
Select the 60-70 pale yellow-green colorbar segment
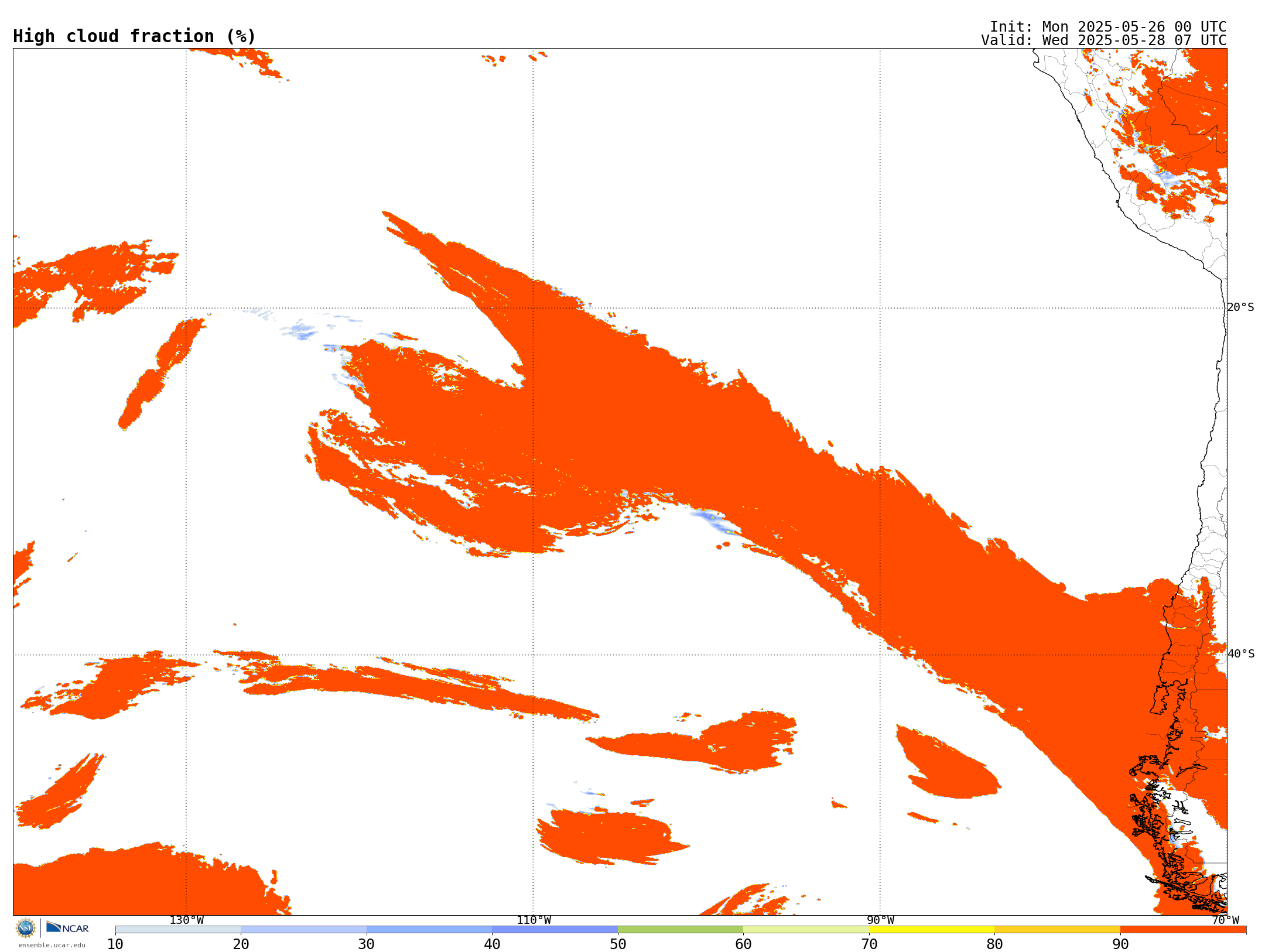(x=806, y=930)
